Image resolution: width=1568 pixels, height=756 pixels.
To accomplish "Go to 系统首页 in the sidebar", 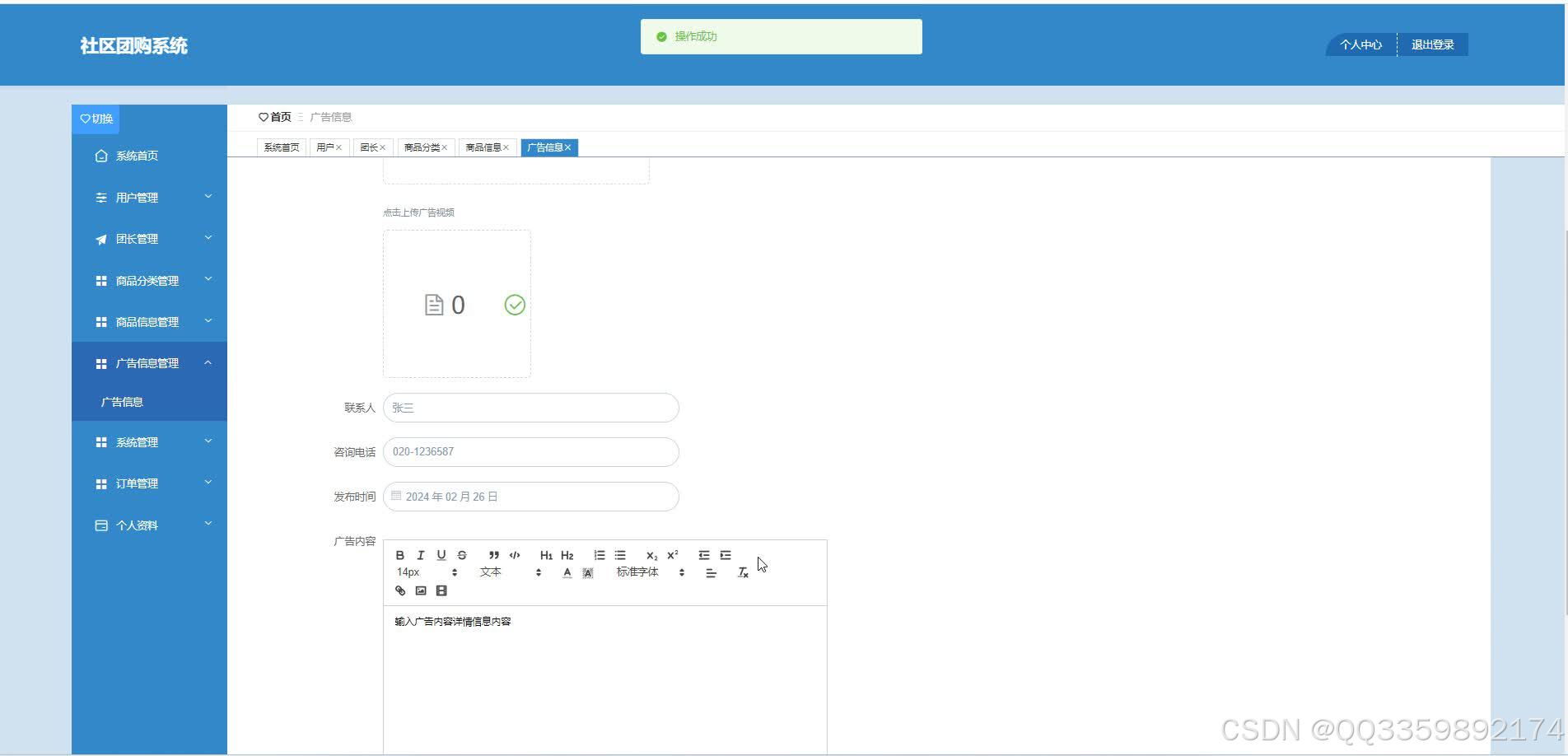I will pyautogui.click(x=149, y=156).
